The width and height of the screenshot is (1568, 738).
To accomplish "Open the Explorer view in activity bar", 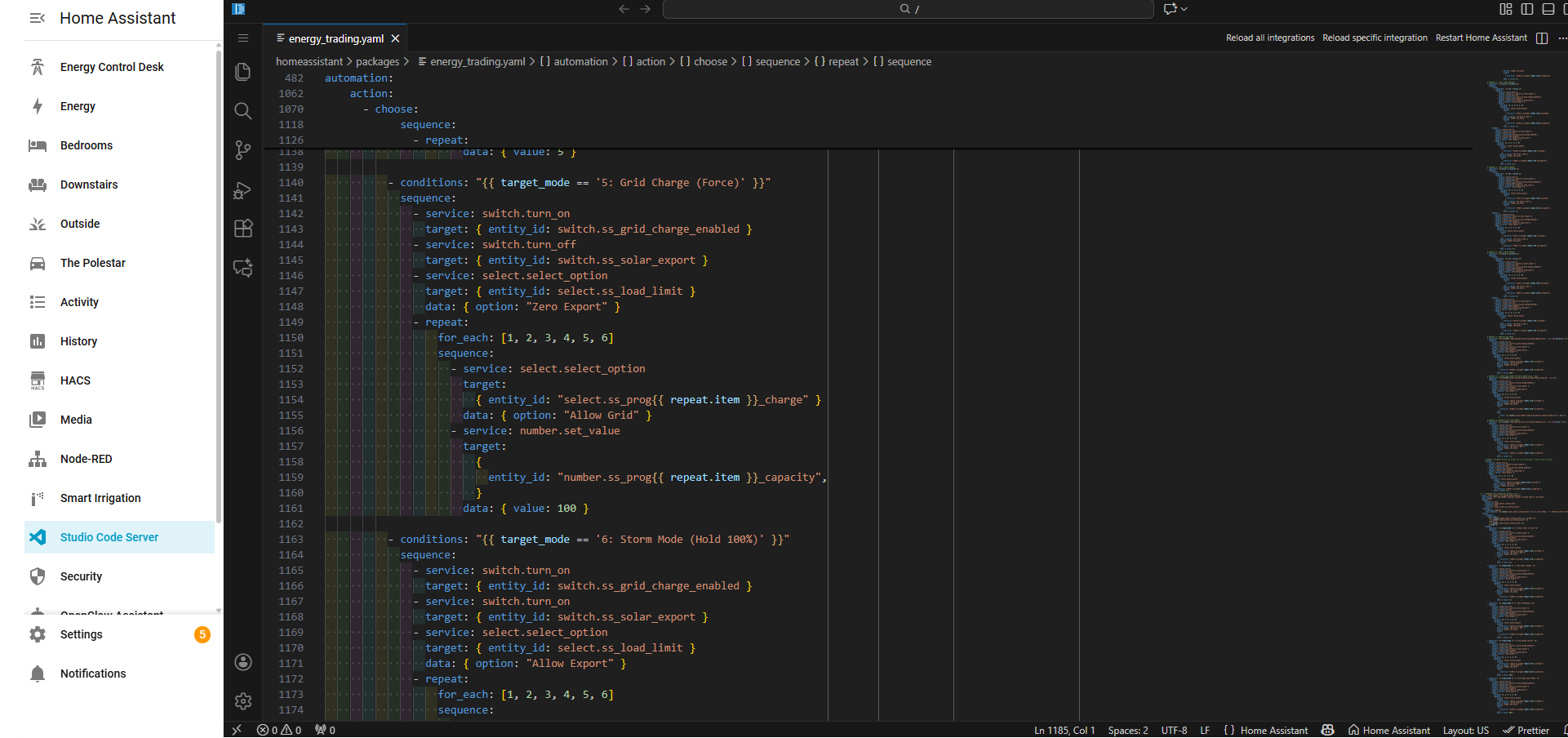I will (x=242, y=72).
